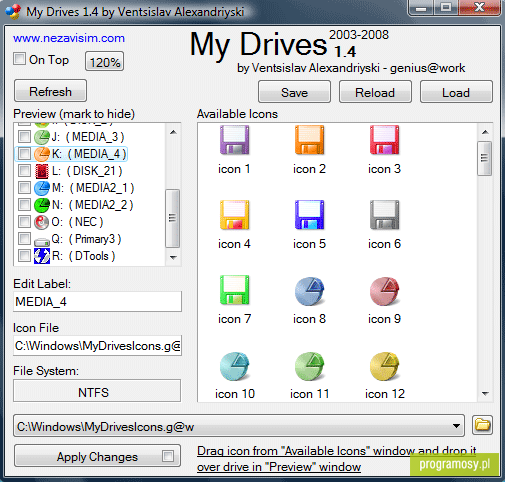Select the red floppy icon 3
505x482 pixels.
(384, 140)
